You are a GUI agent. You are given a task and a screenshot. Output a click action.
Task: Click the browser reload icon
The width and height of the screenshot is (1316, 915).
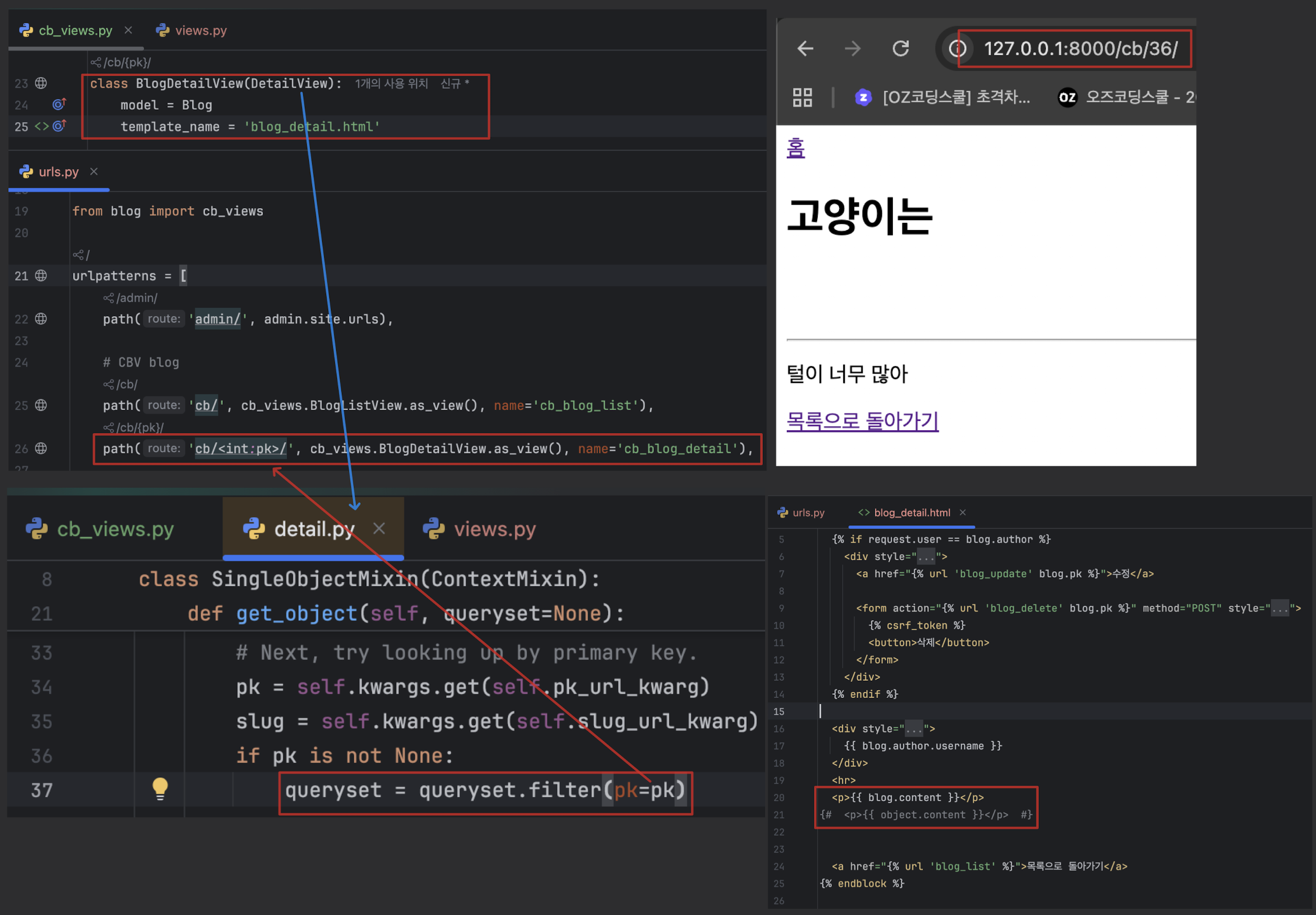tap(901, 49)
